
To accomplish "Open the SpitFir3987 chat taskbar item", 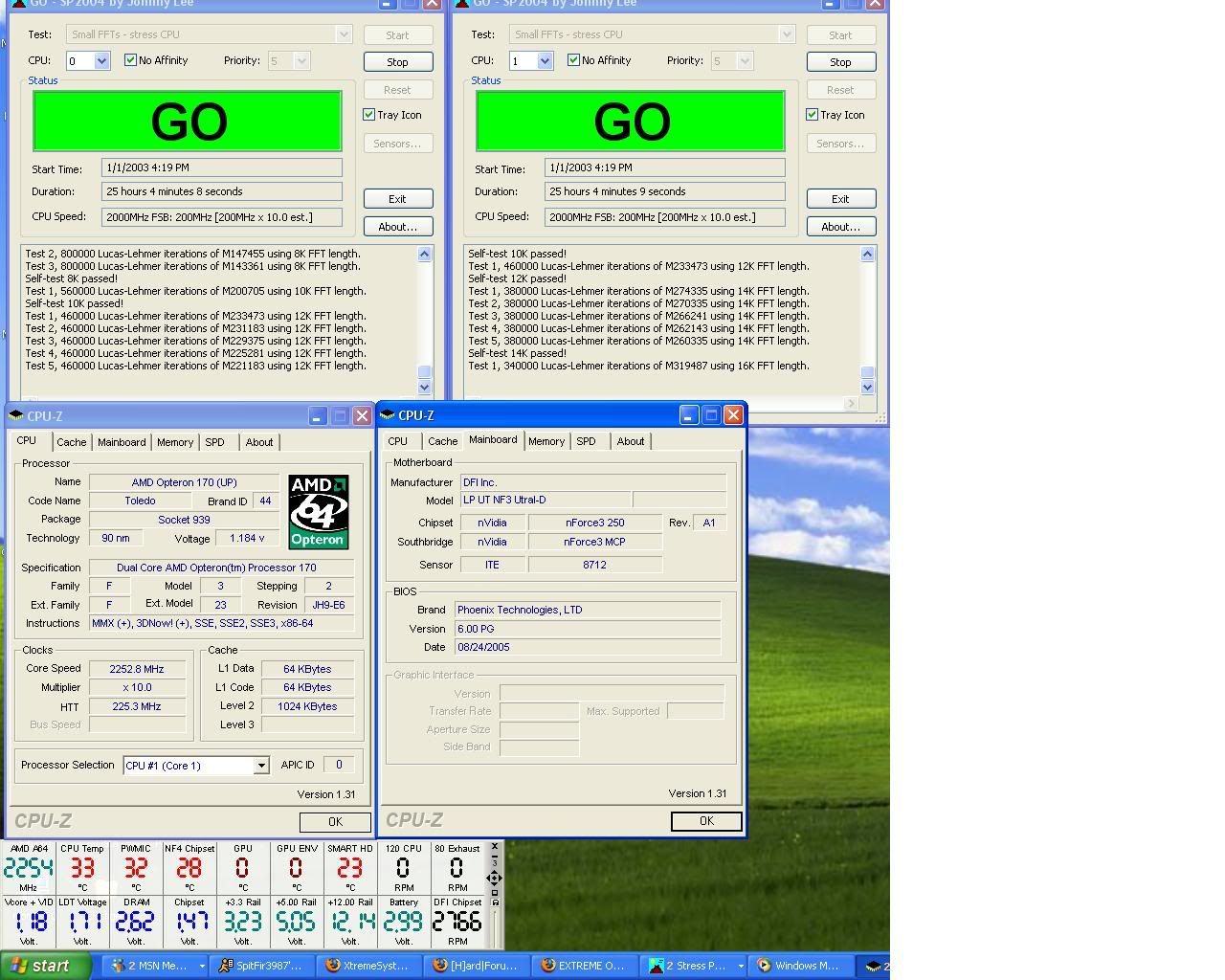I will 261,966.
